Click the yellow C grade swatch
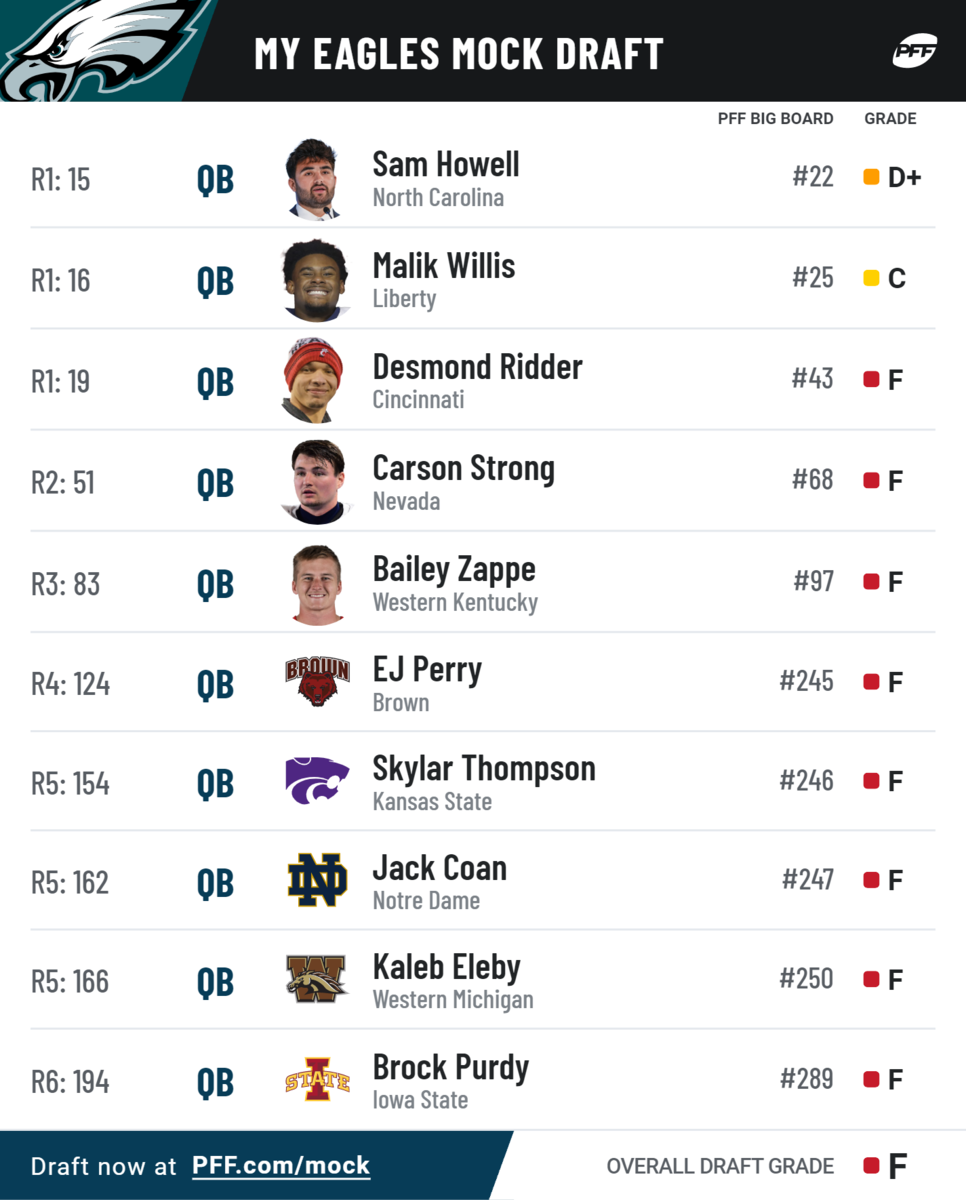 point(871,278)
